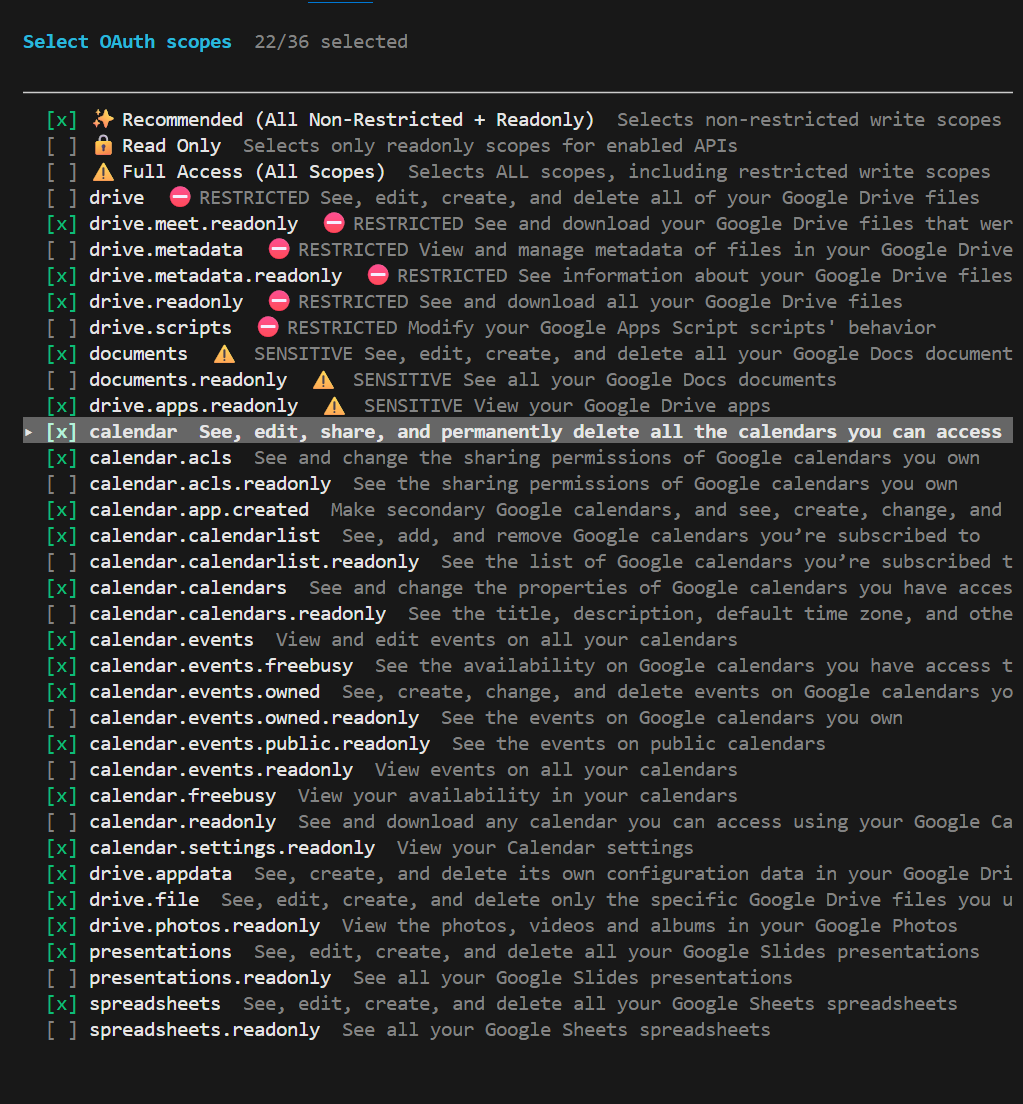Click the lock icon beside Read Only

tap(103, 146)
